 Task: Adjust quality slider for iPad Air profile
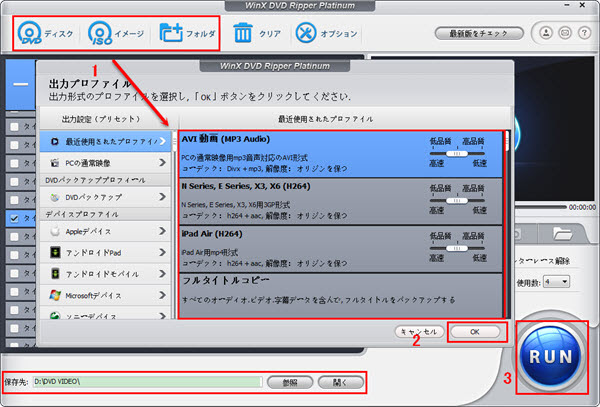pyautogui.click(x=457, y=248)
